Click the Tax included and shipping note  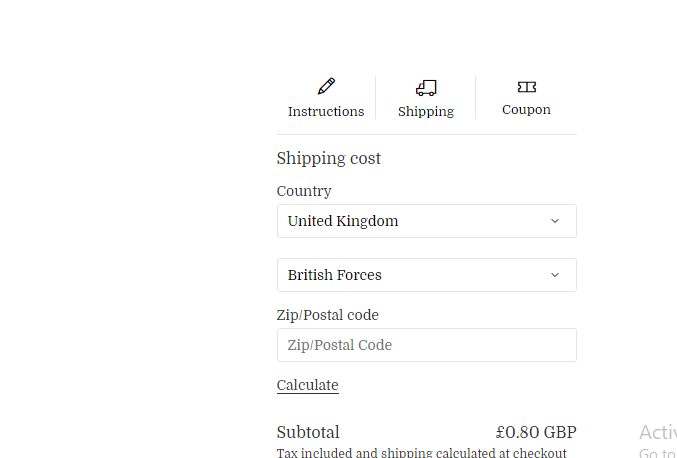[x=421, y=453]
